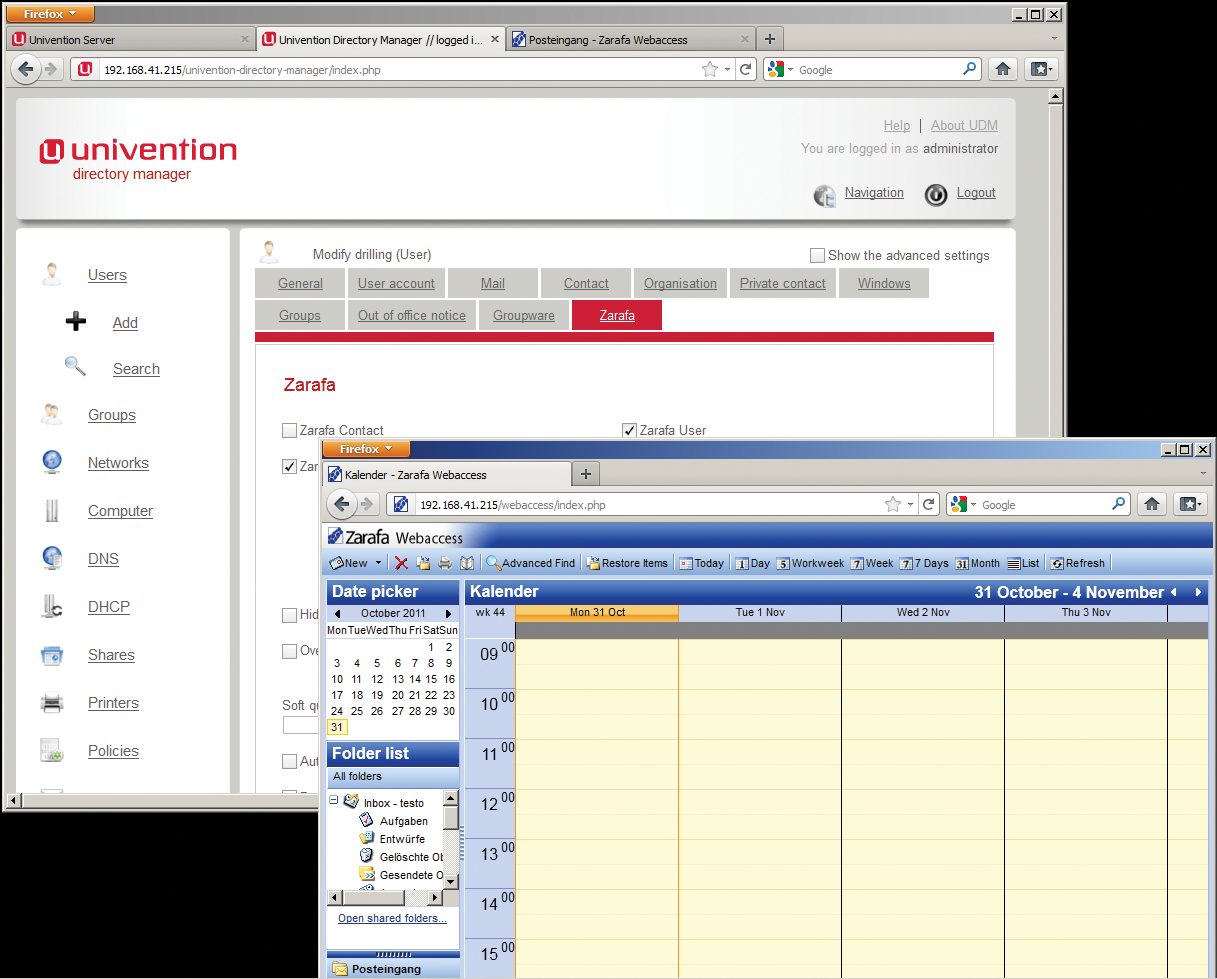Switch to the Groupware tab
This screenshot has height=979, width=1217.
(523, 314)
